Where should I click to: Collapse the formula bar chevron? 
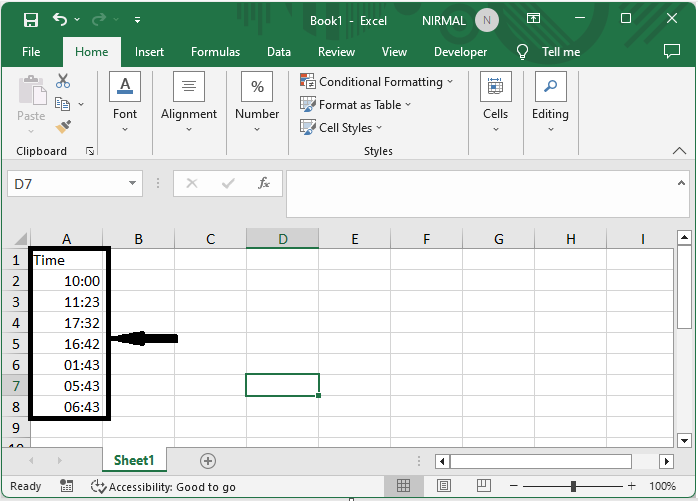pos(681,183)
